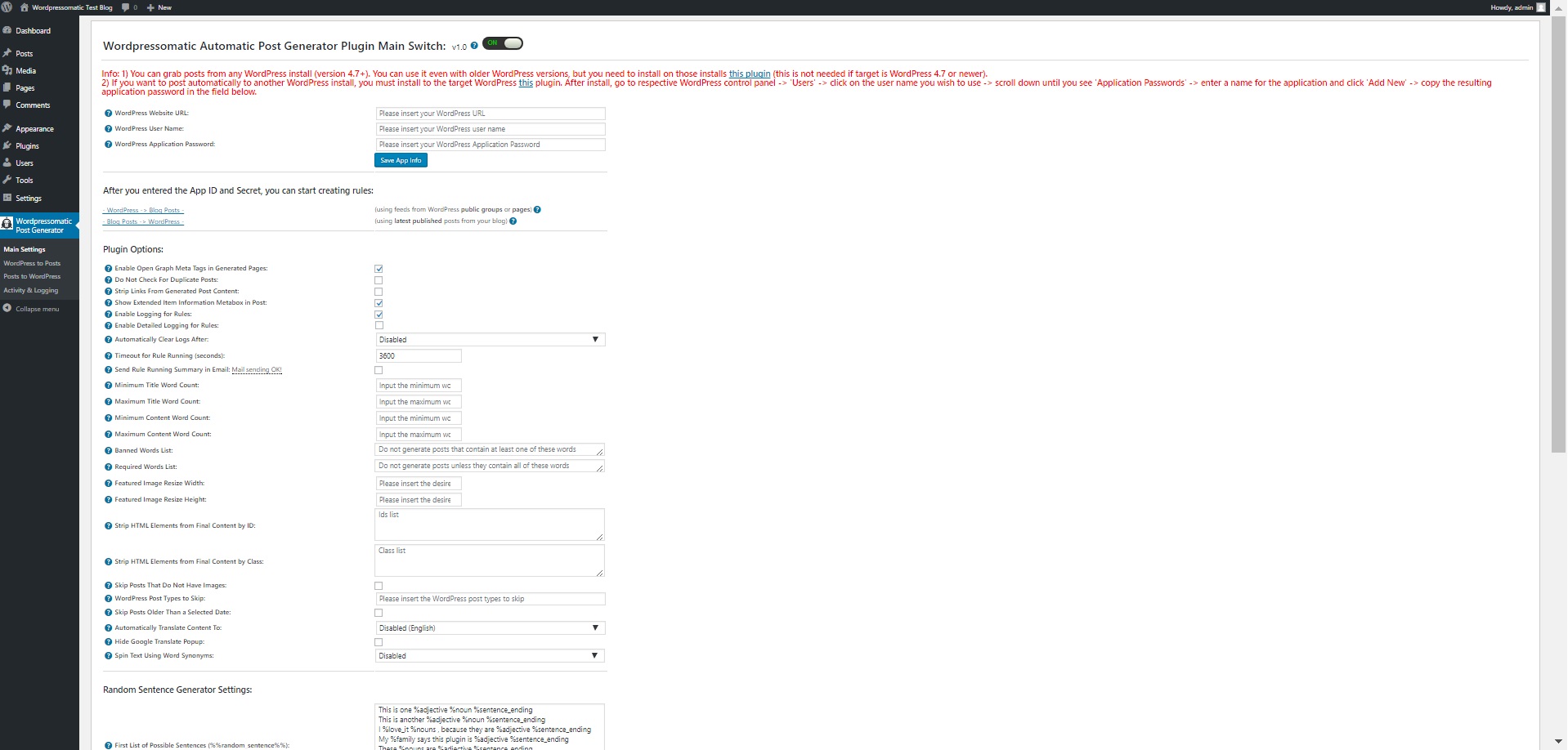The width and height of the screenshot is (1568, 750).
Task: Enable Detailed Logging for Rules checkbox
Action: point(379,326)
